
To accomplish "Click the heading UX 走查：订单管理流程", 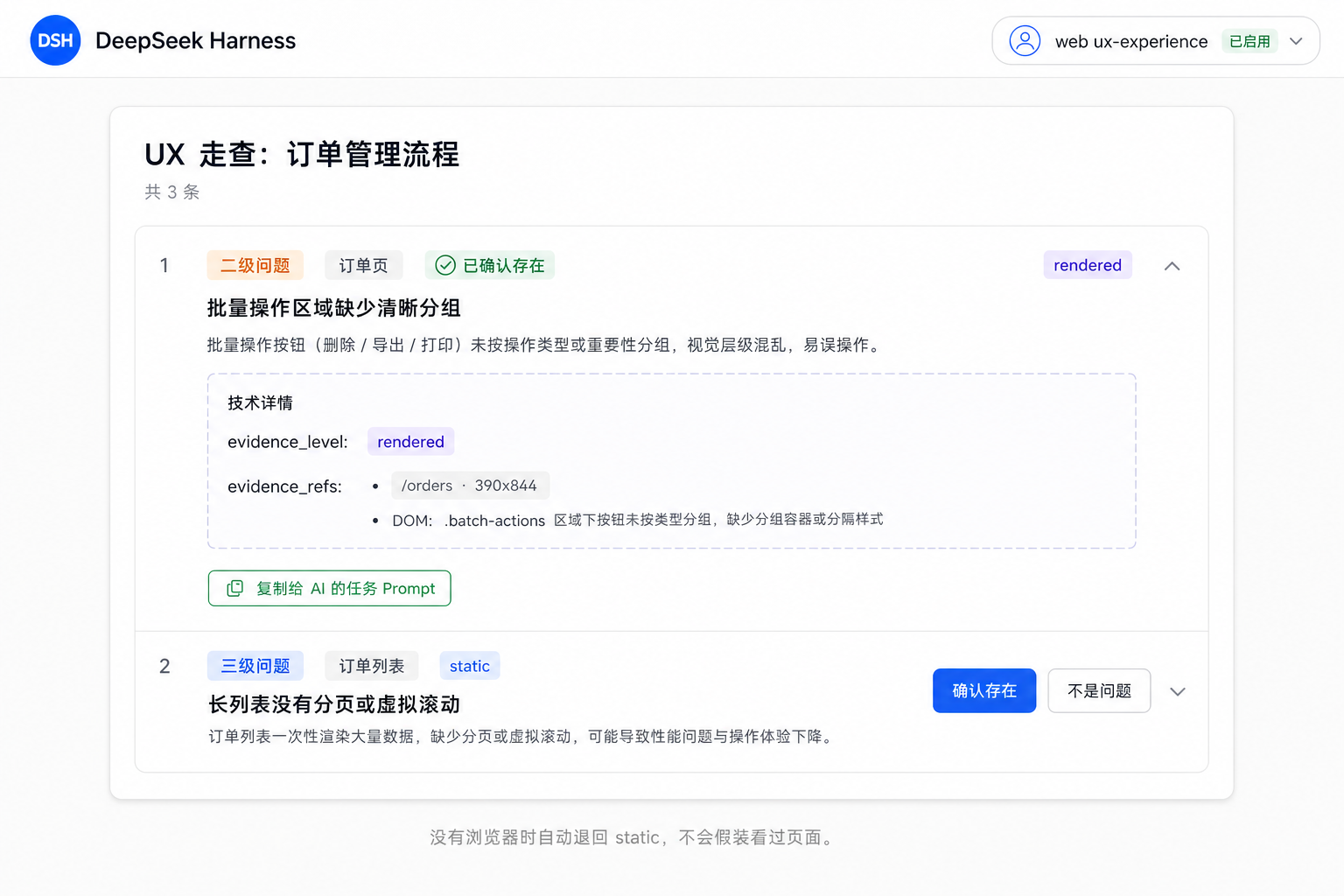I will (302, 154).
